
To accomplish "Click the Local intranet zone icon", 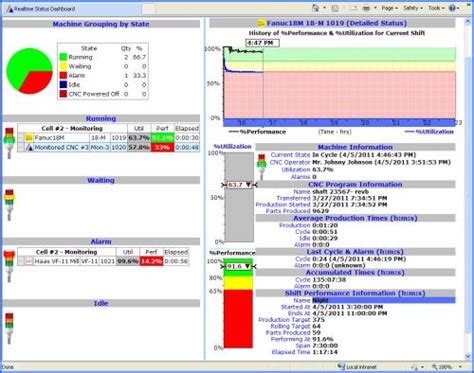I will tap(341, 367).
